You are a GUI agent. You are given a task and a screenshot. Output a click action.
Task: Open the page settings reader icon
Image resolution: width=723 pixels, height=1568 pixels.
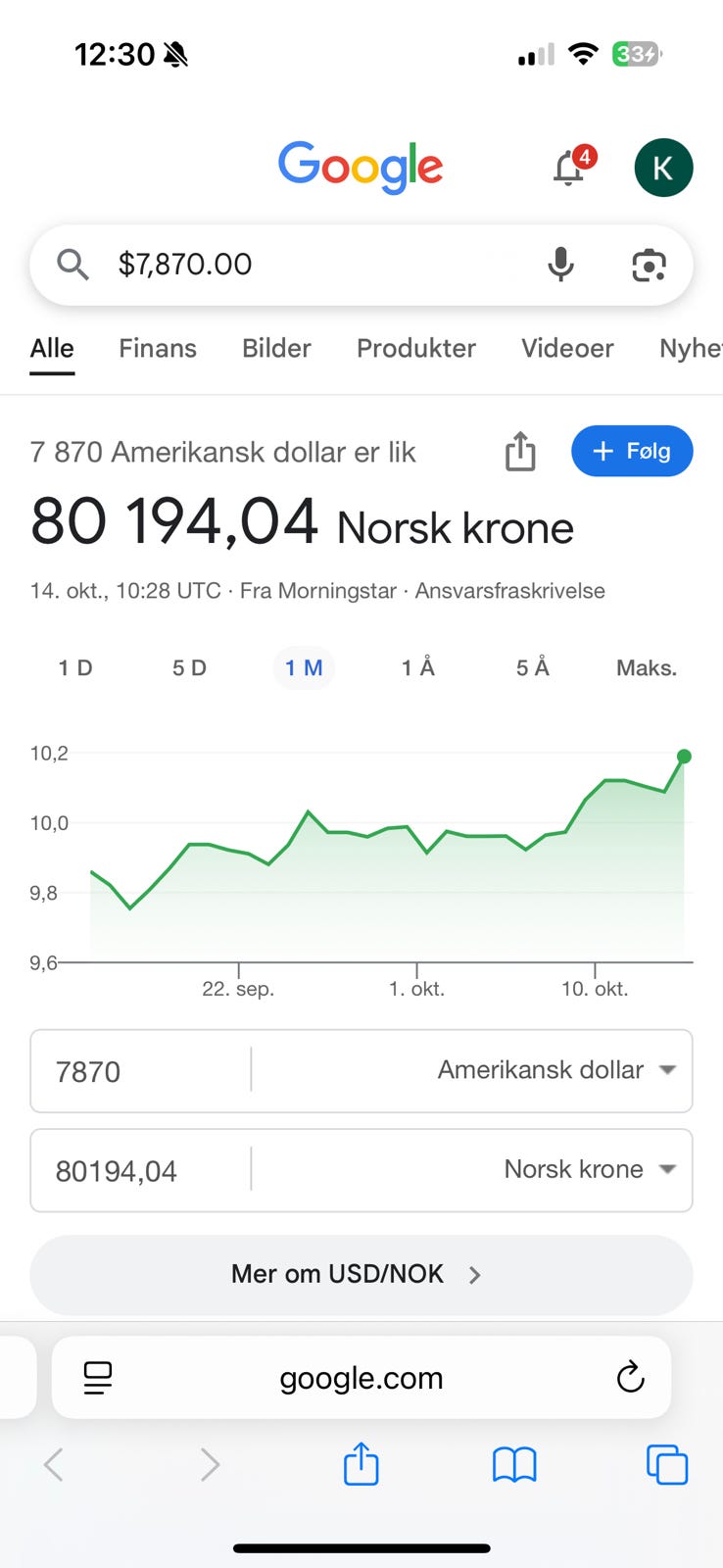pos(98,1377)
